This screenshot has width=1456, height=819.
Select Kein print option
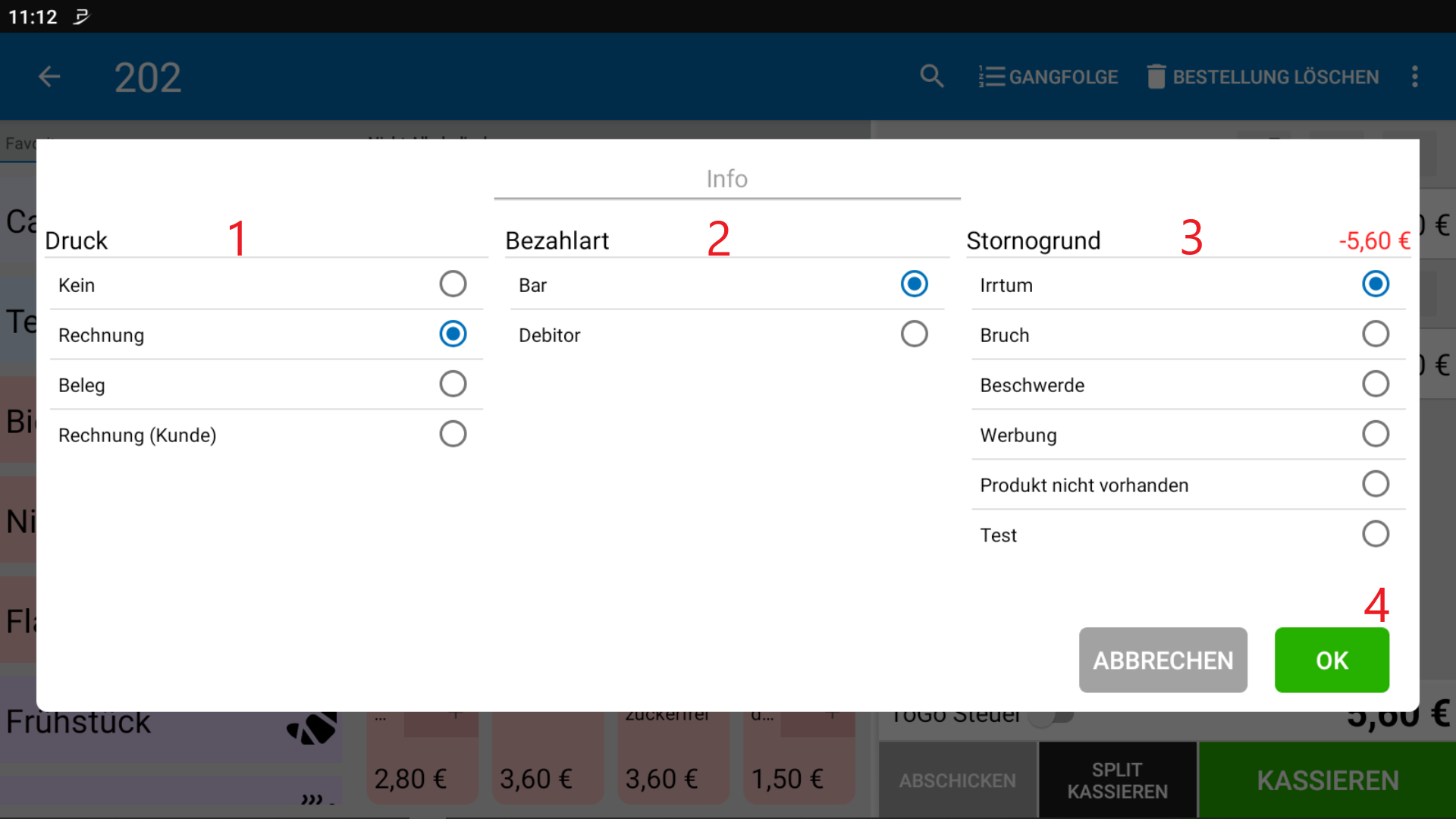point(453,284)
